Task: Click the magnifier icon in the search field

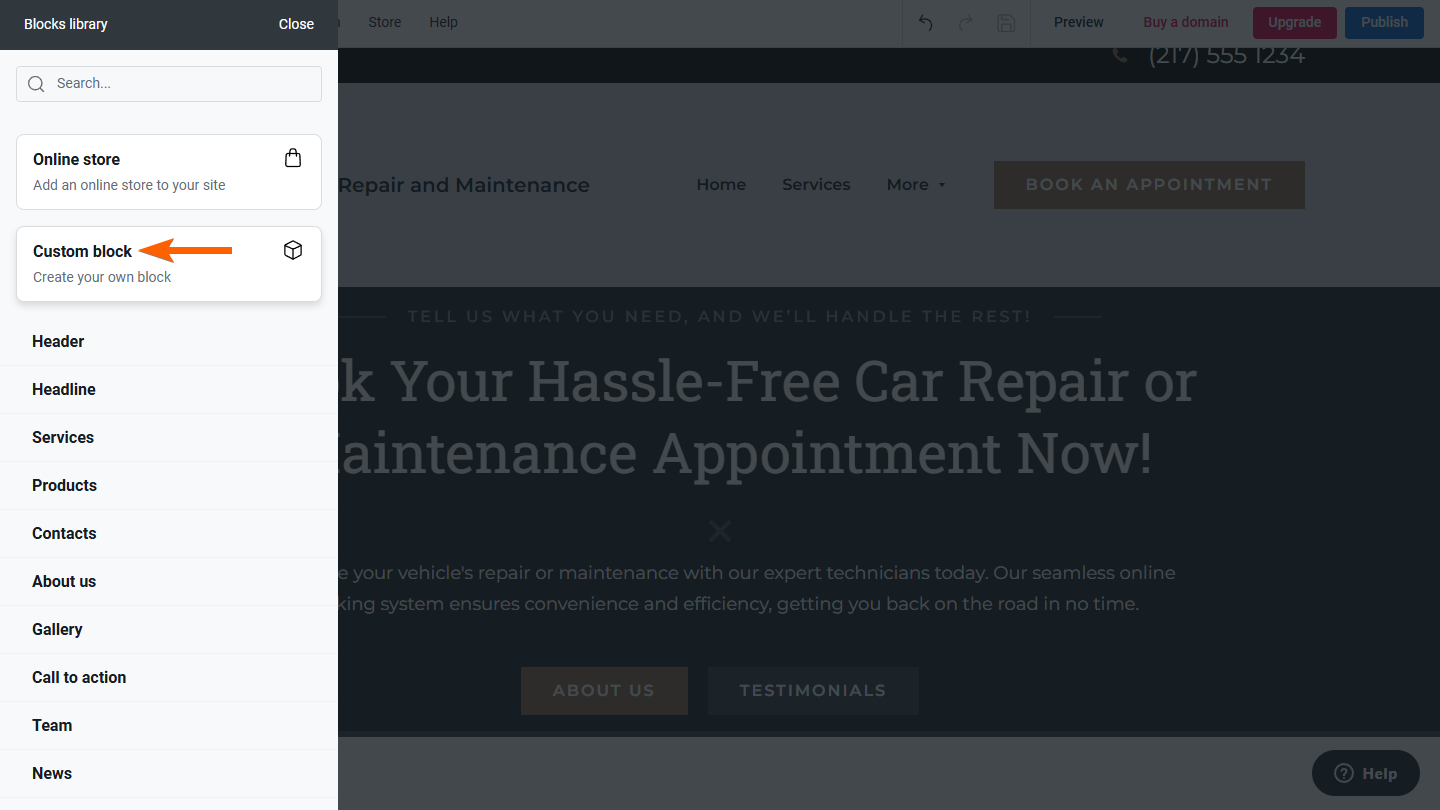Action: tap(37, 84)
